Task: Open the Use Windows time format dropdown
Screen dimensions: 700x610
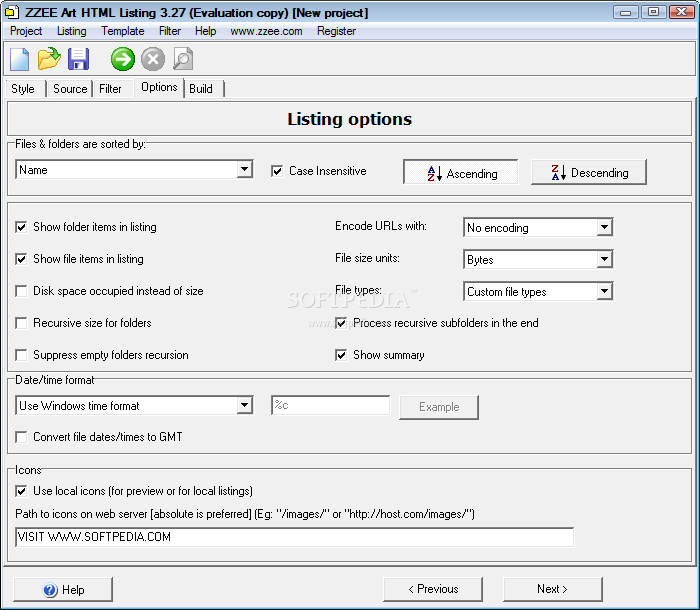Action: point(244,405)
